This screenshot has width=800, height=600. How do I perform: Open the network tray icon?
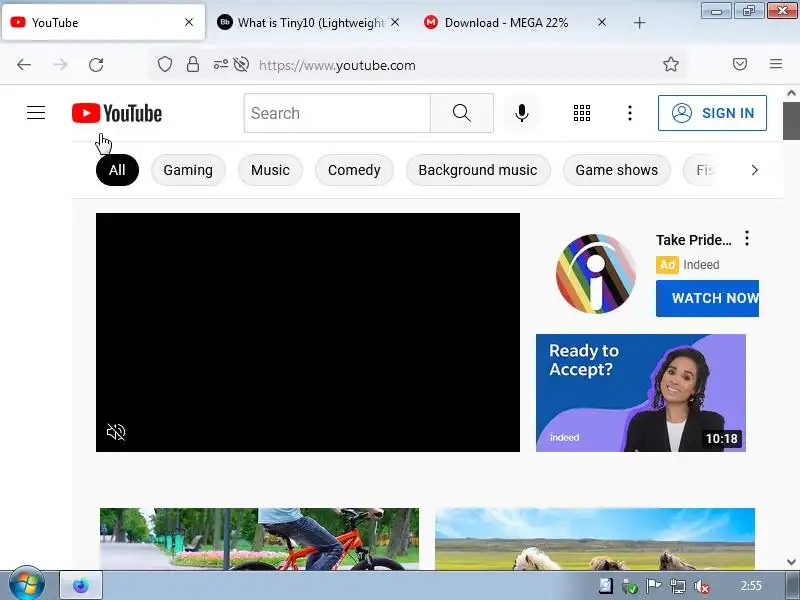pyautogui.click(x=678, y=586)
